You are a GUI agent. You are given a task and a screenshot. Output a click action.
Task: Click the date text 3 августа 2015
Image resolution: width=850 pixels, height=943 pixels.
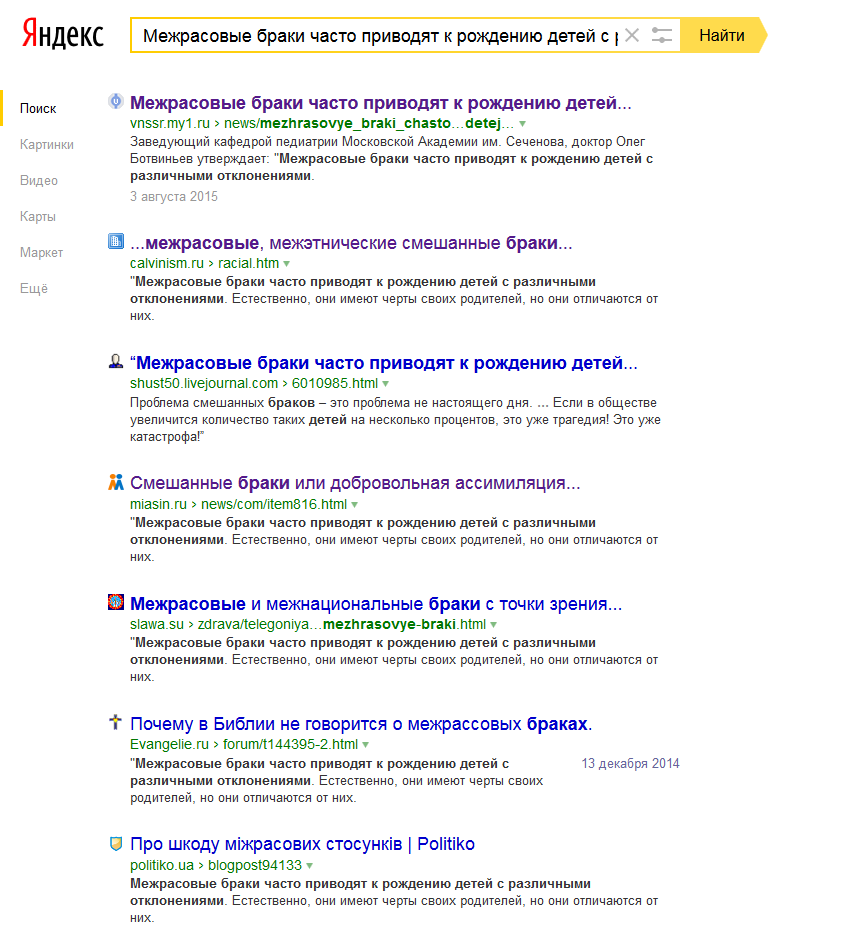[174, 197]
